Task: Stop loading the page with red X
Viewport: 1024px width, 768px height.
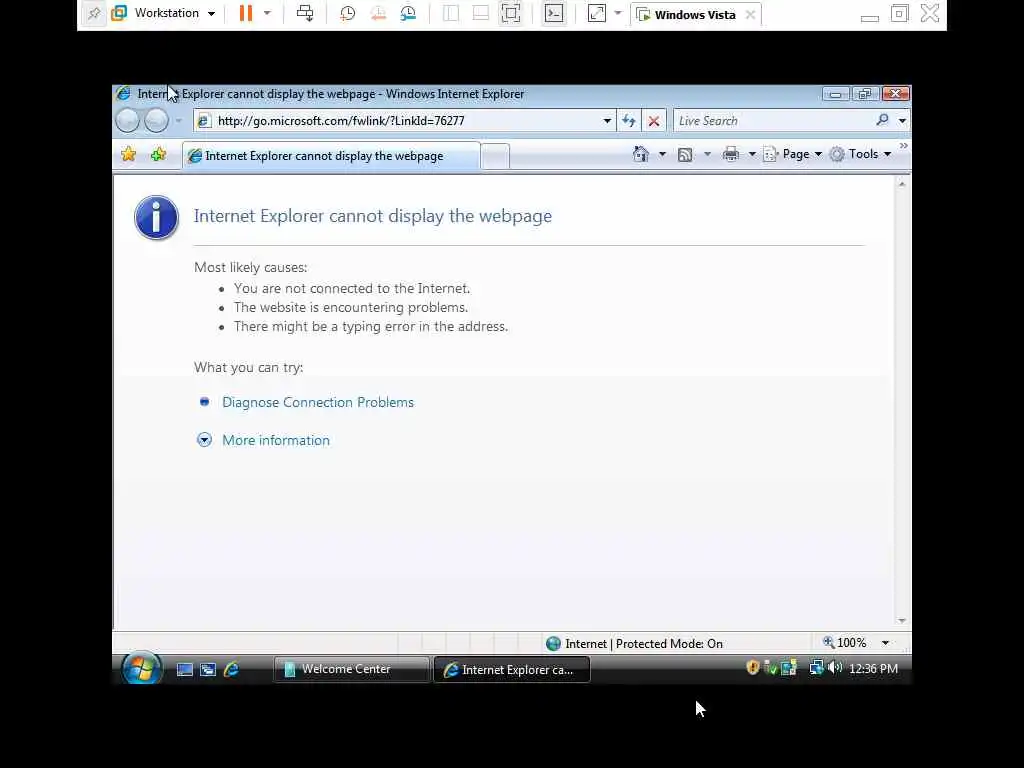Action: (654, 121)
